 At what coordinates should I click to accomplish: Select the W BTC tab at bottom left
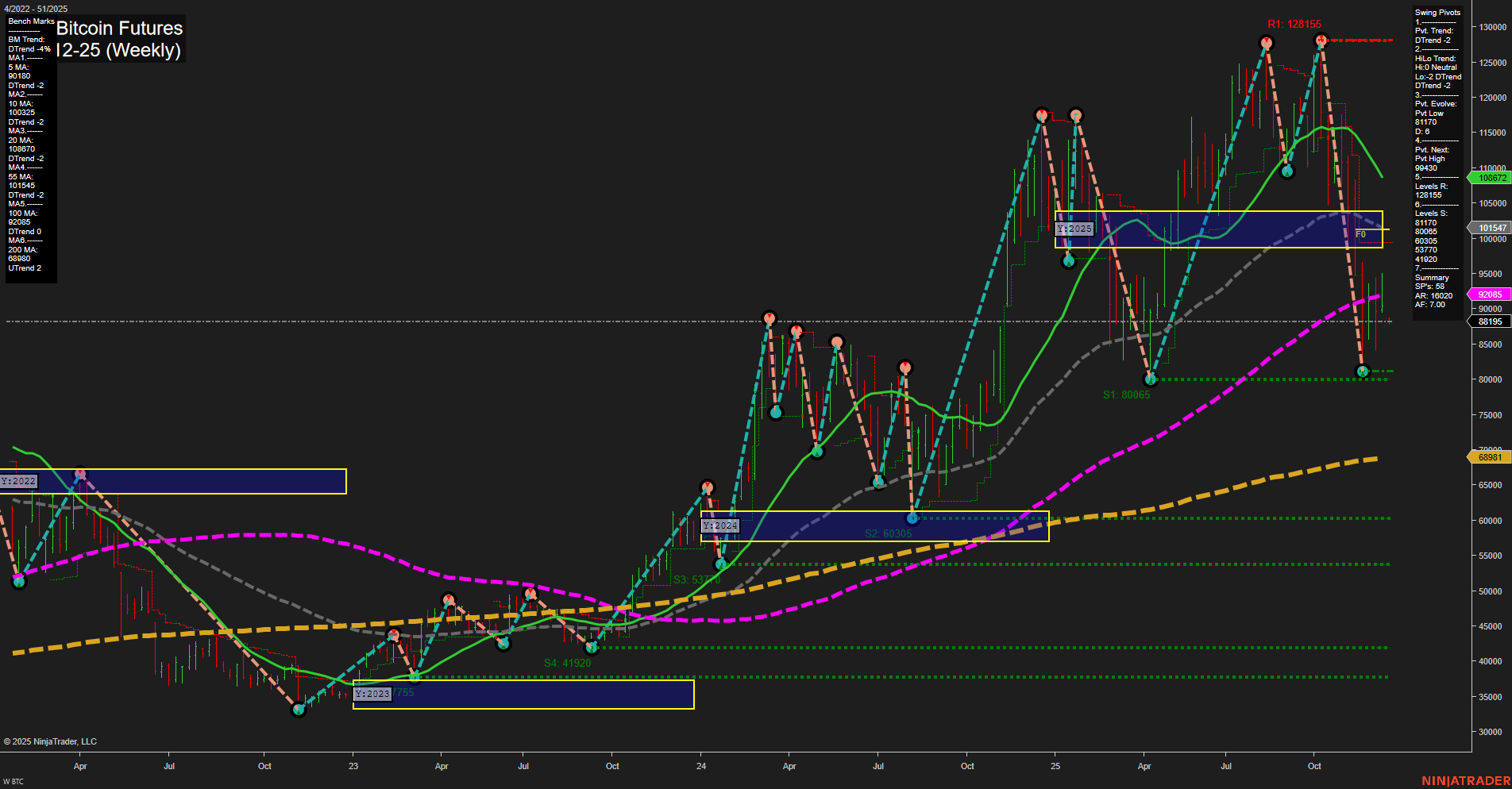coord(14,783)
